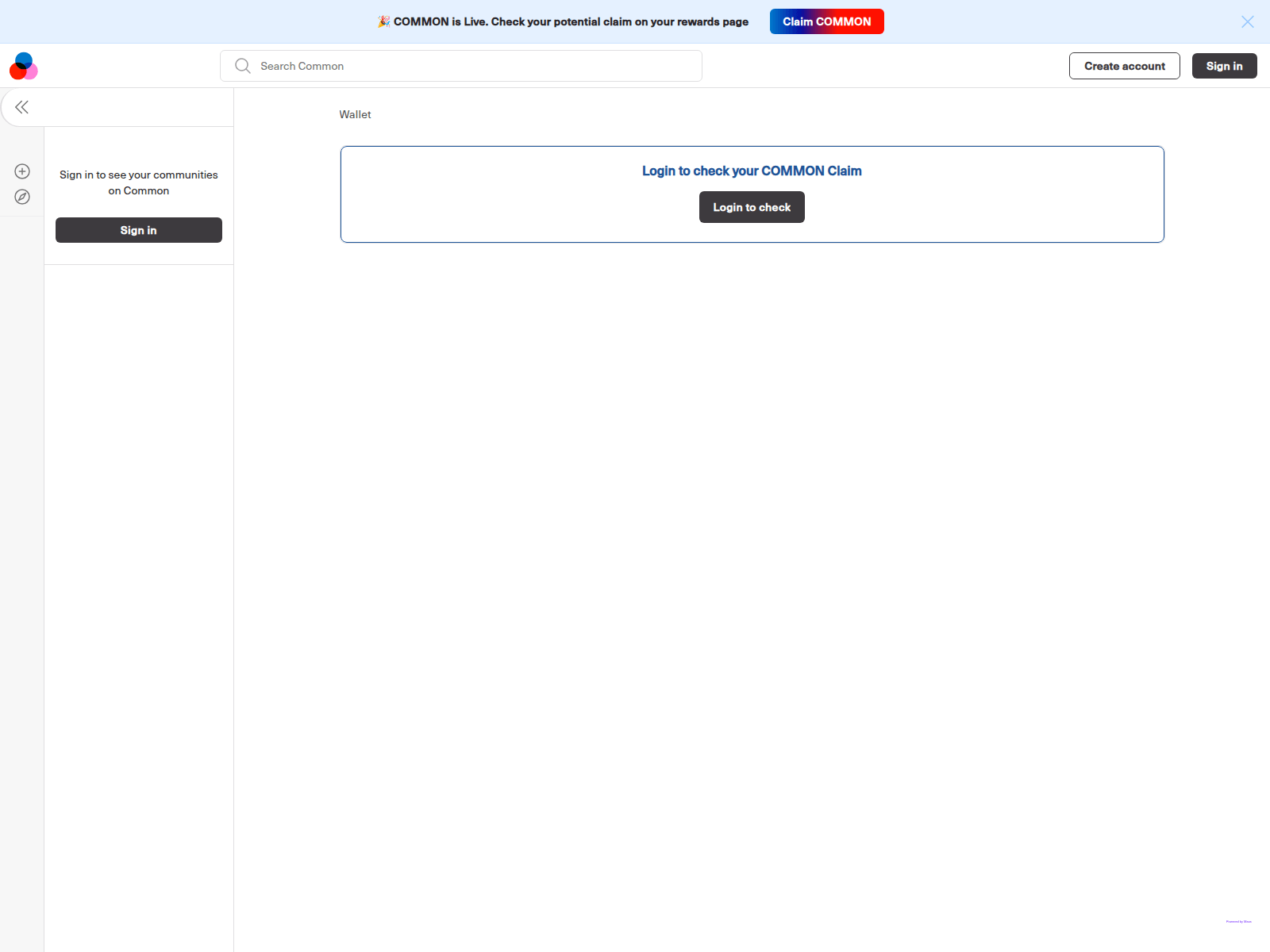This screenshot has width=1270, height=952.
Task: Click the COMMON Claim heading
Action: point(752,171)
